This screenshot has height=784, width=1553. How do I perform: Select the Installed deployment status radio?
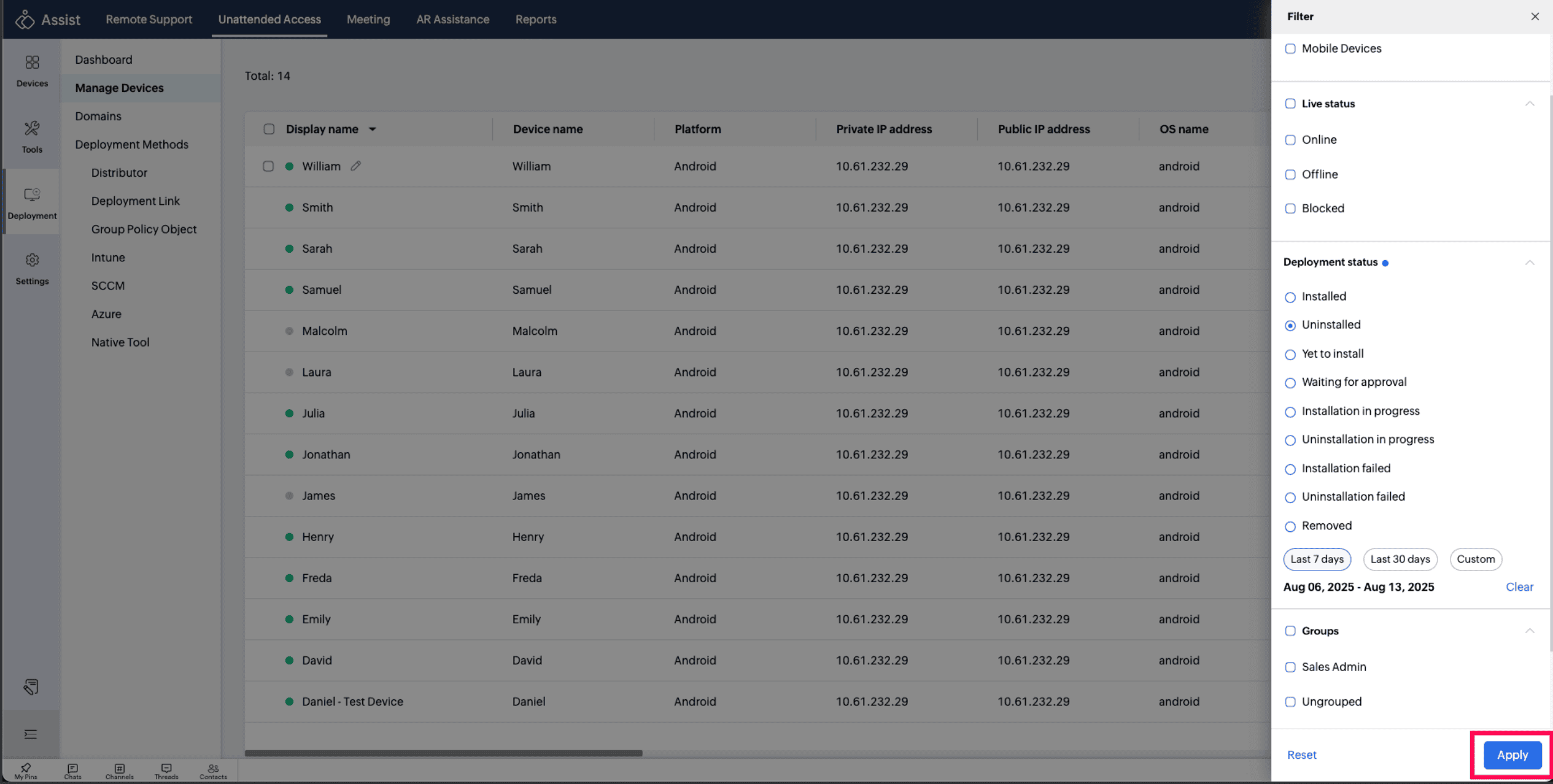click(1290, 298)
